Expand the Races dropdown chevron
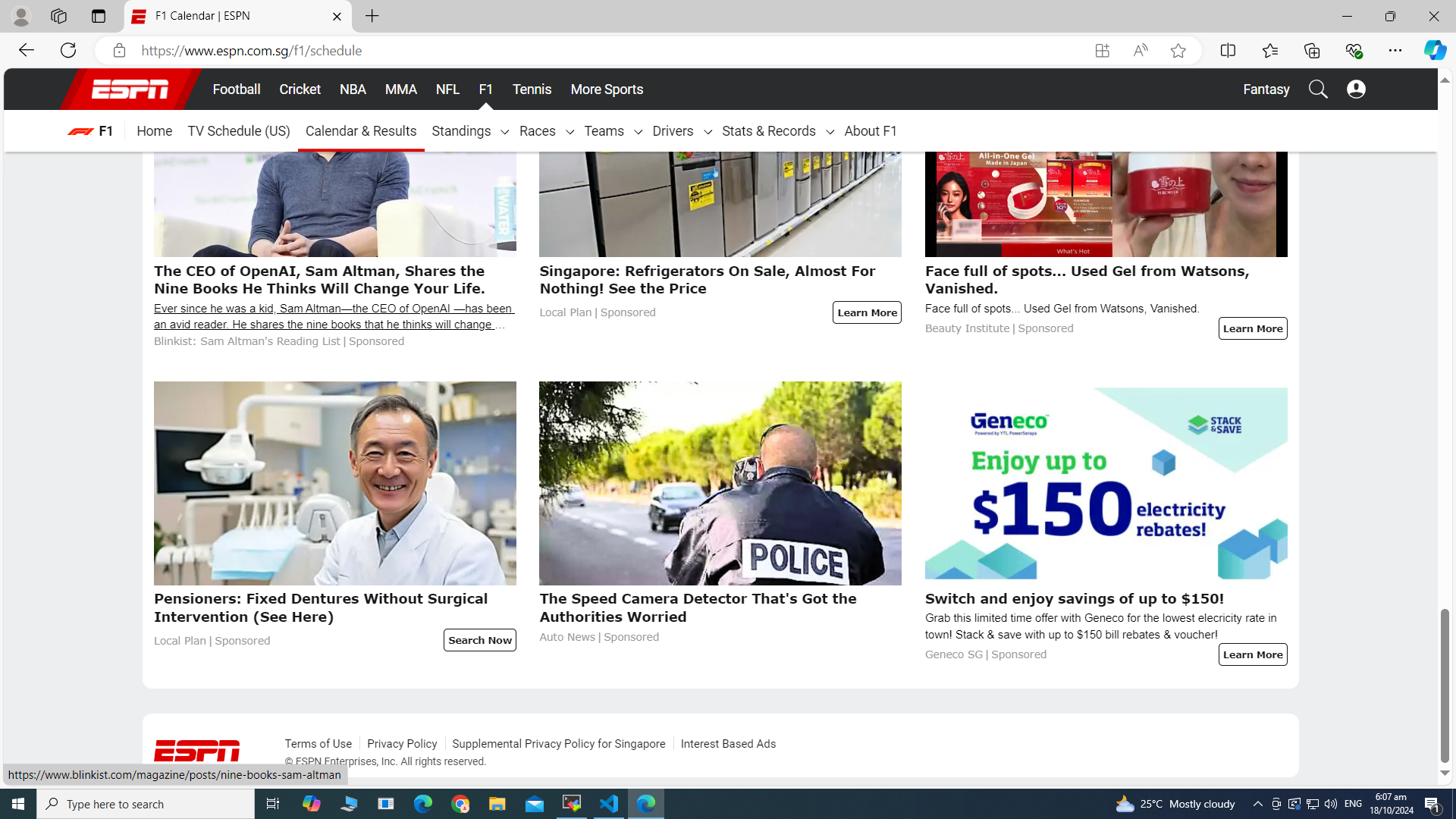Viewport: 1456px width, 819px height. point(570,132)
